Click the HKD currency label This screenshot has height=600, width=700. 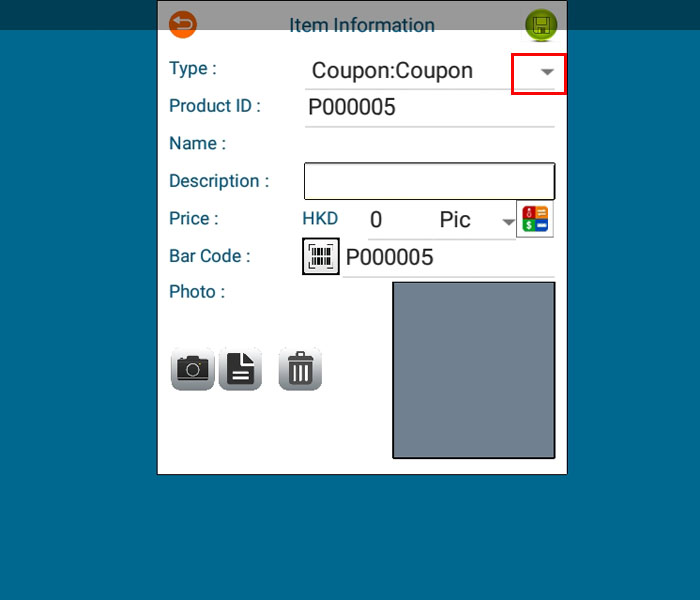pyautogui.click(x=320, y=219)
